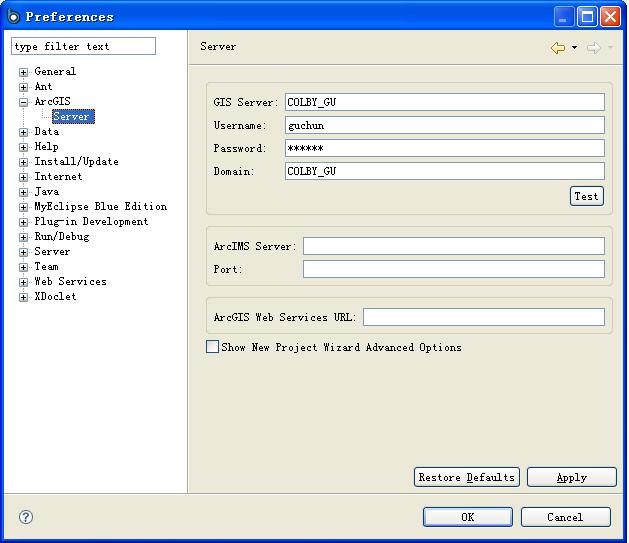Click the Password input field

pos(445,148)
